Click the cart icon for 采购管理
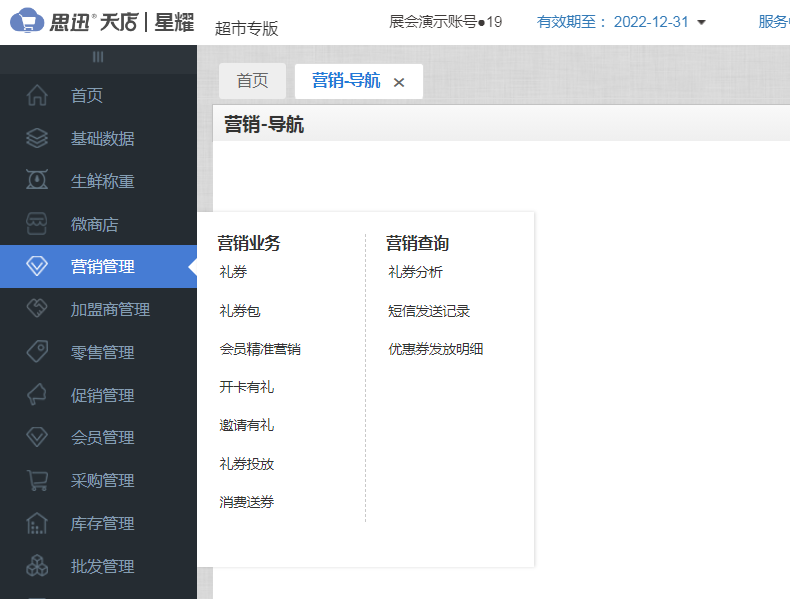Viewport: 790px width, 599px height. click(x=37, y=480)
